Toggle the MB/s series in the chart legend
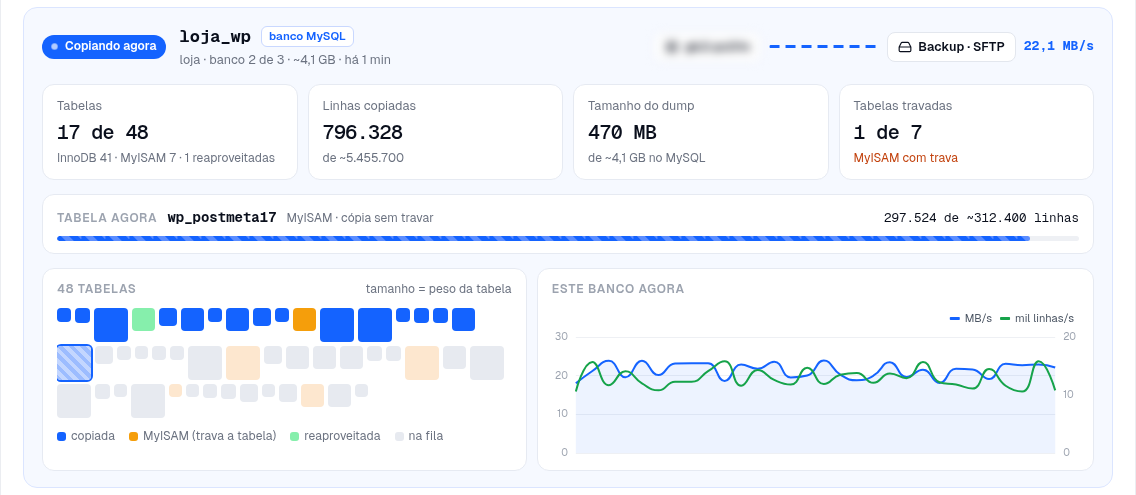The height and width of the screenshot is (495, 1136). [x=971, y=318]
